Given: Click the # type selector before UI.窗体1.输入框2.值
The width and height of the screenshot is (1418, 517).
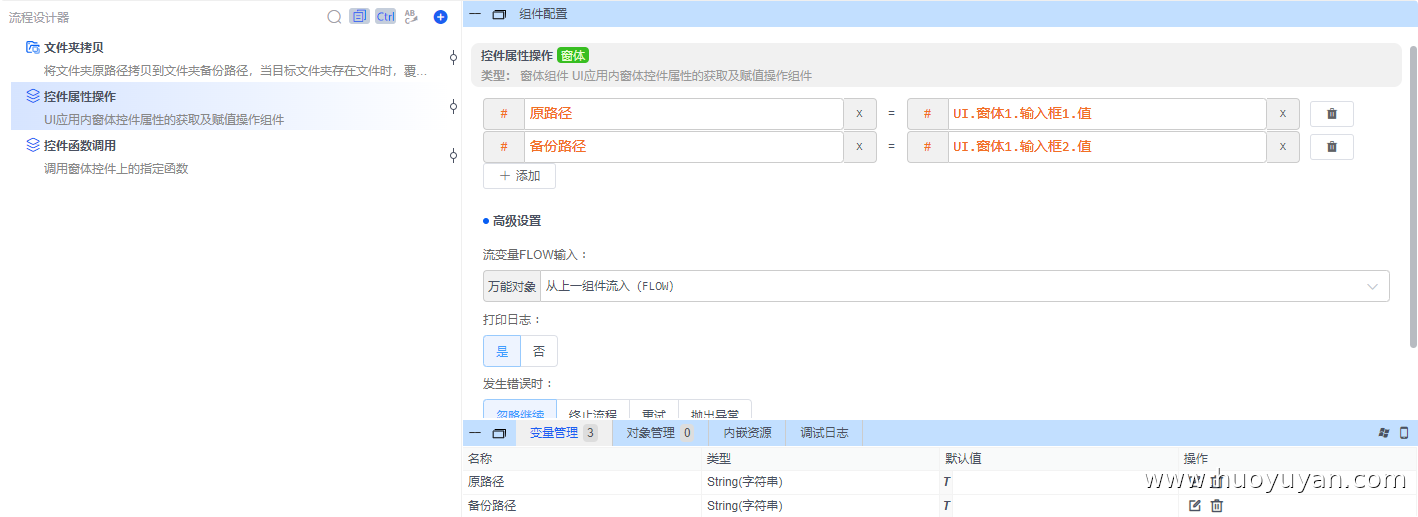Looking at the screenshot, I should coord(928,147).
